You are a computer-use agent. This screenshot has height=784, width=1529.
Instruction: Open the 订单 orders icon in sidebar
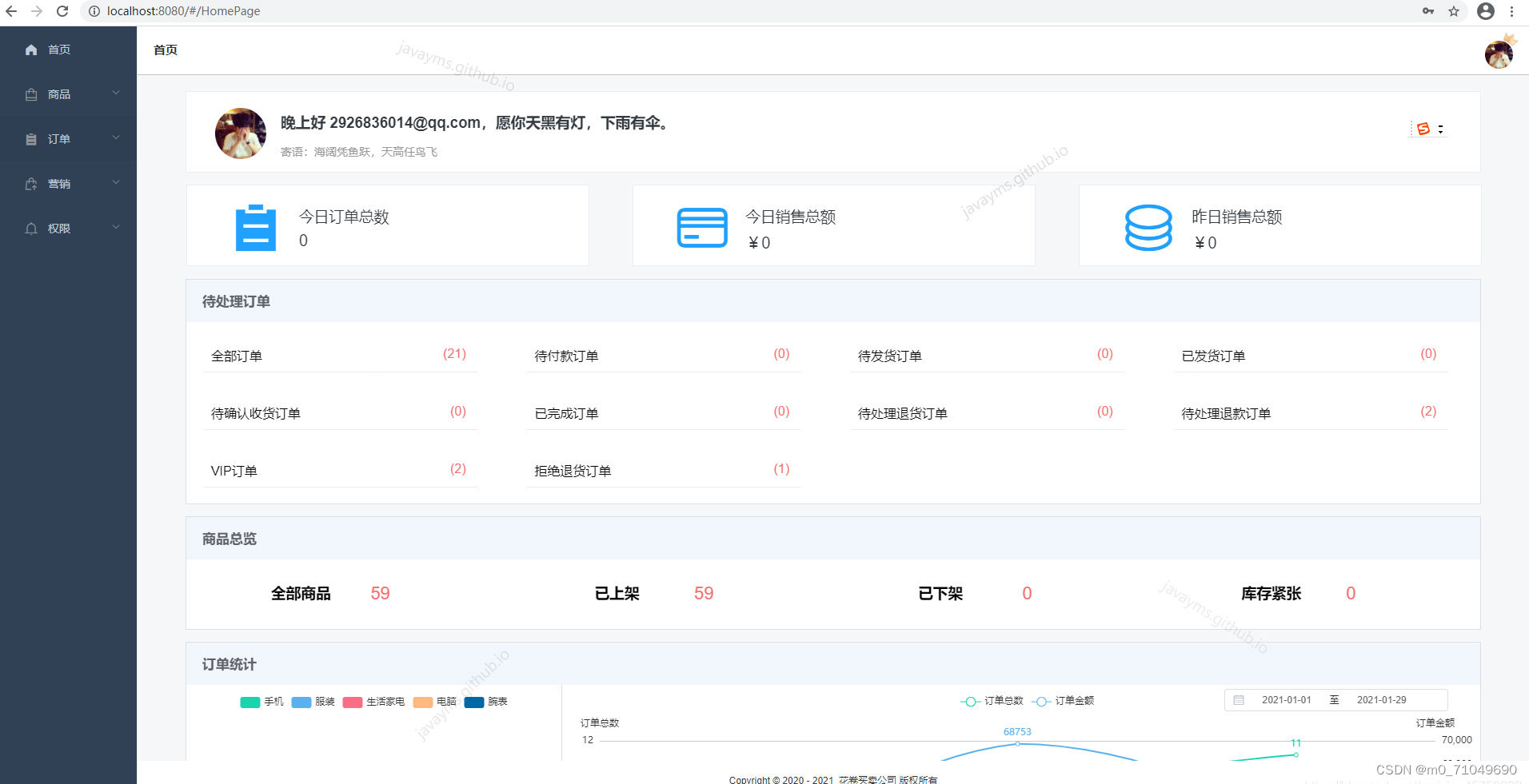[x=31, y=139]
